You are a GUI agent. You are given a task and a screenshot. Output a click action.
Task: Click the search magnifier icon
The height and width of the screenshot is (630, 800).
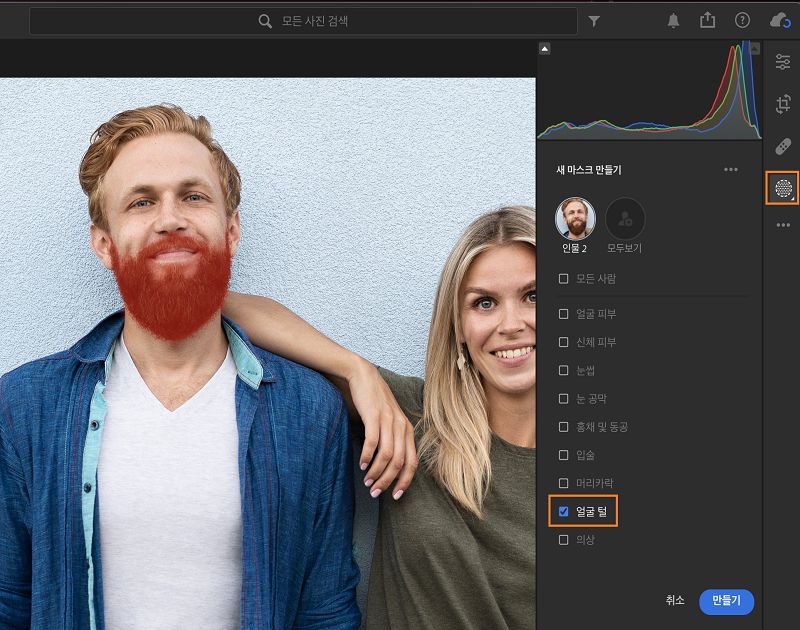pyautogui.click(x=265, y=21)
